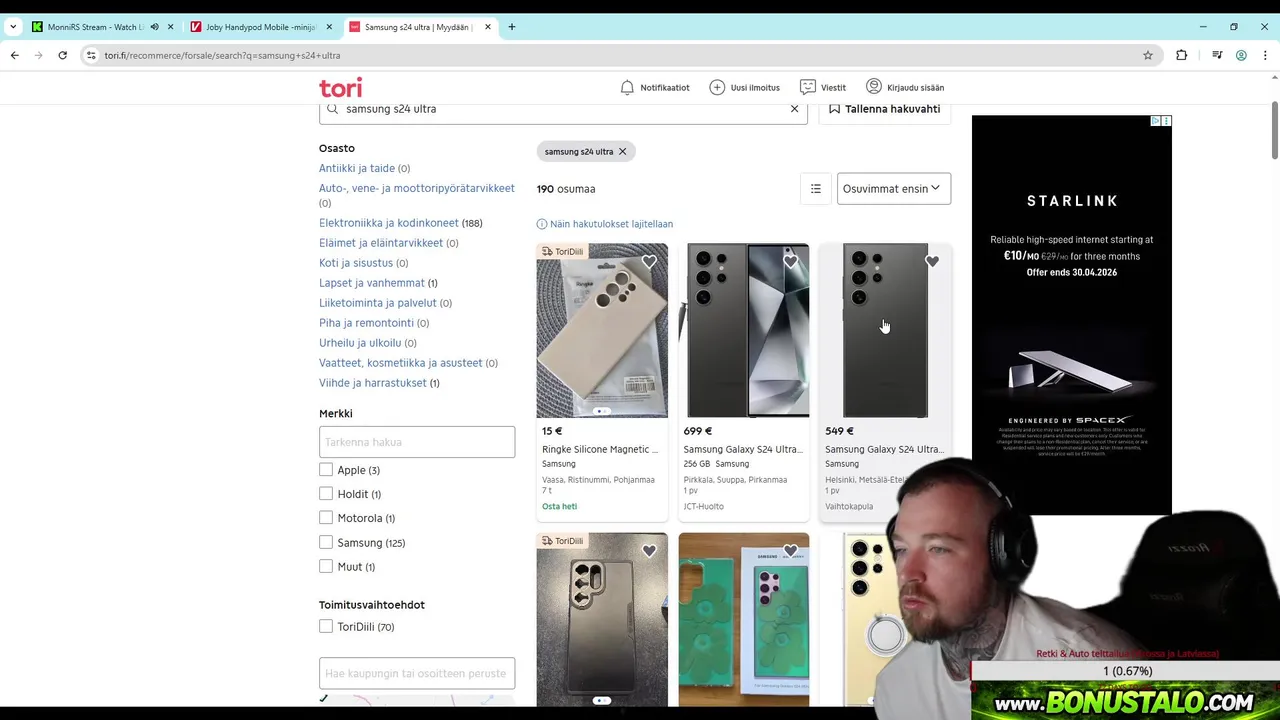Close the Joby Handypod tab

coord(329,27)
